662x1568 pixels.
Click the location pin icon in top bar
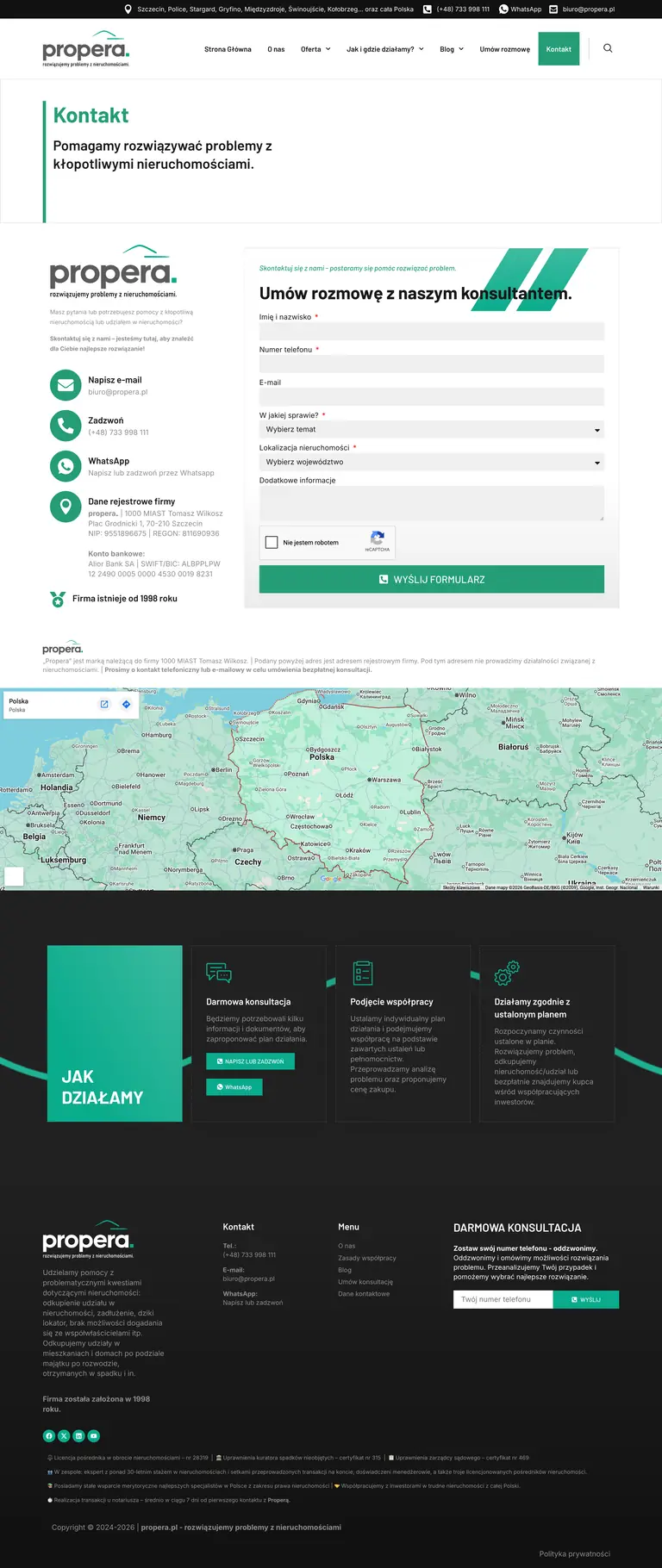click(128, 9)
